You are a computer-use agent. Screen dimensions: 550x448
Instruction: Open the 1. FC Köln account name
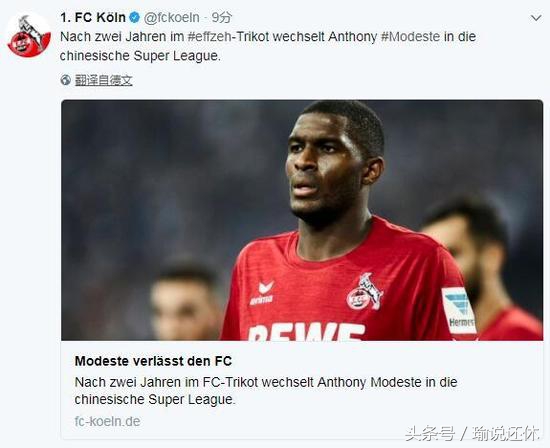(93, 17)
